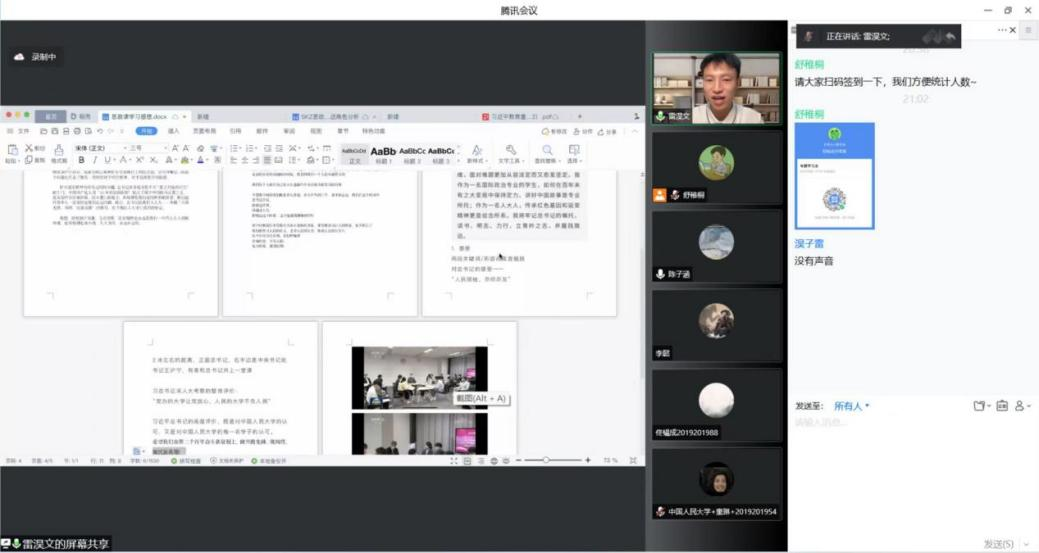Expand the send-to recipient dropdown
The height and width of the screenshot is (553, 1039).
(852, 406)
